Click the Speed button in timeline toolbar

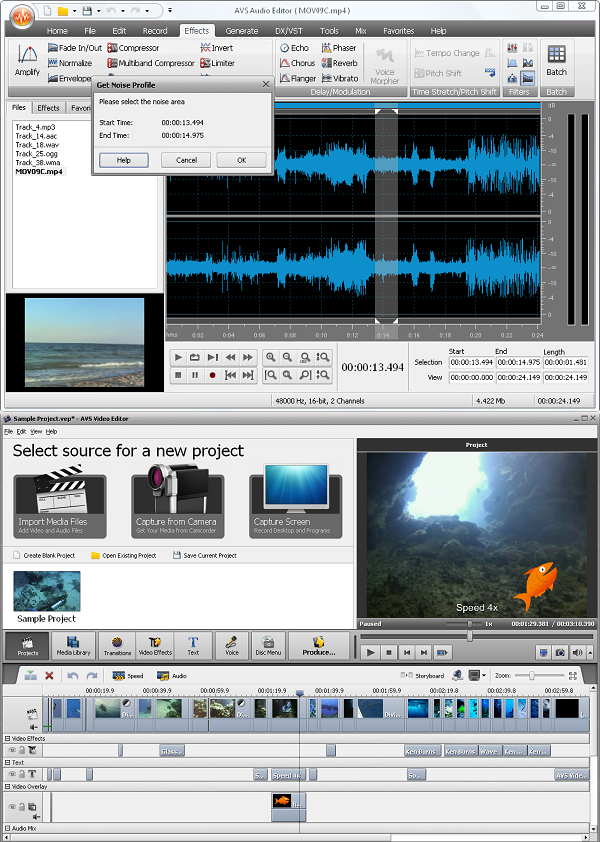[x=127, y=676]
